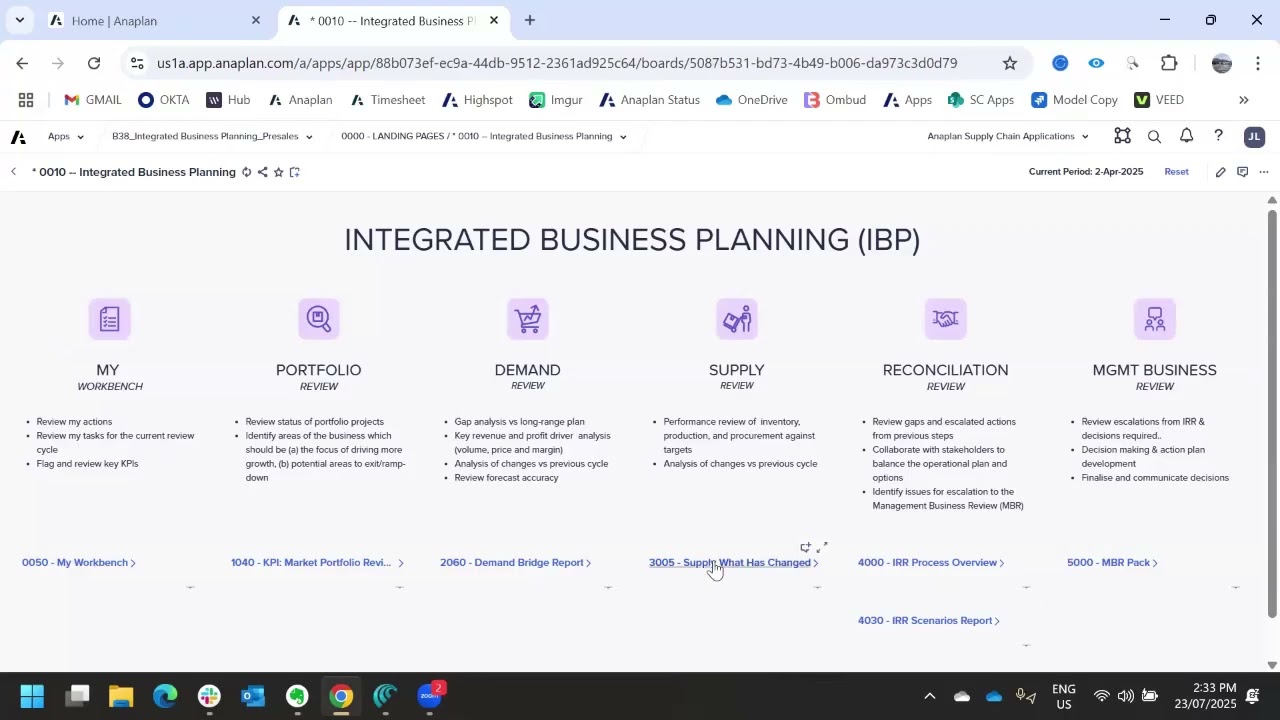Close the Integrated Business Planning browser tab

[x=494, y=20]
